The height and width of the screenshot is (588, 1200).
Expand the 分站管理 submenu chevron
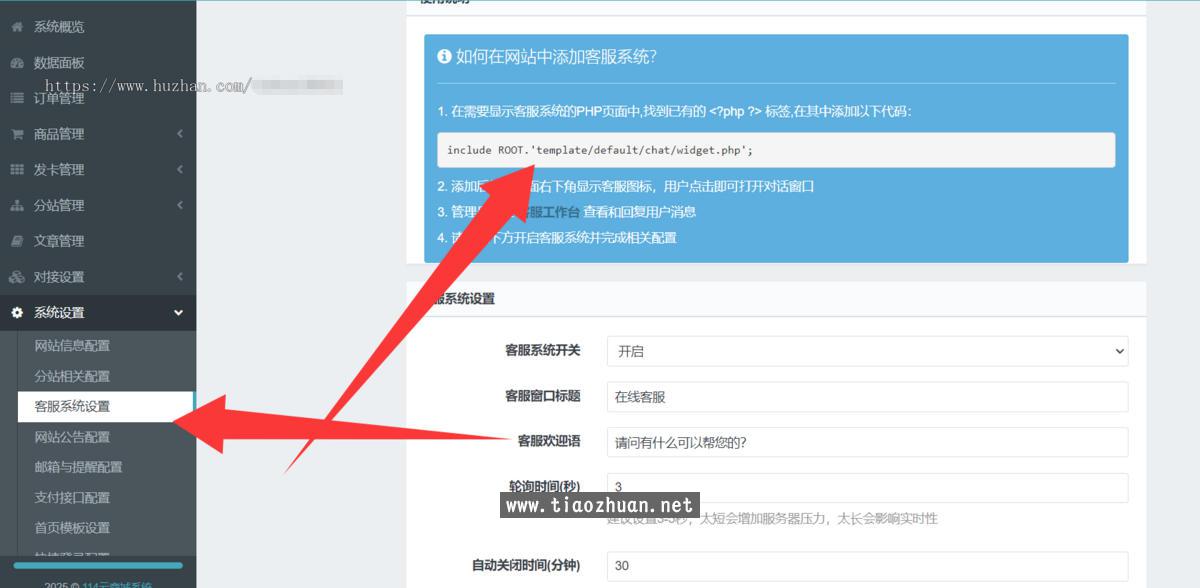coord(179,205)
